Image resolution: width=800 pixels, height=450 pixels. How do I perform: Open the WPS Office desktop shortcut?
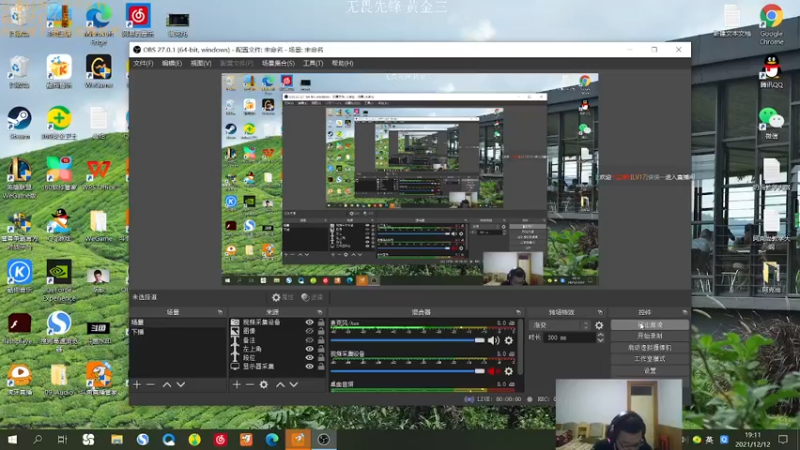[x=98, y=174]
